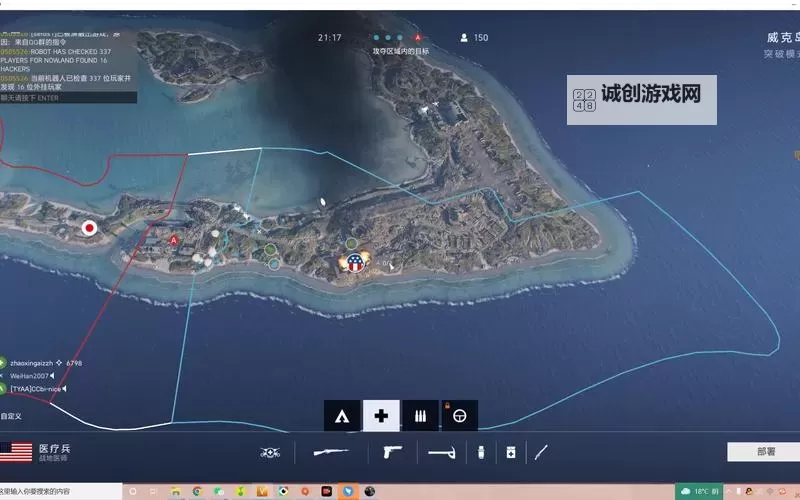
Task: Click the Japanese flag base marker
Action: click(89, 228)
